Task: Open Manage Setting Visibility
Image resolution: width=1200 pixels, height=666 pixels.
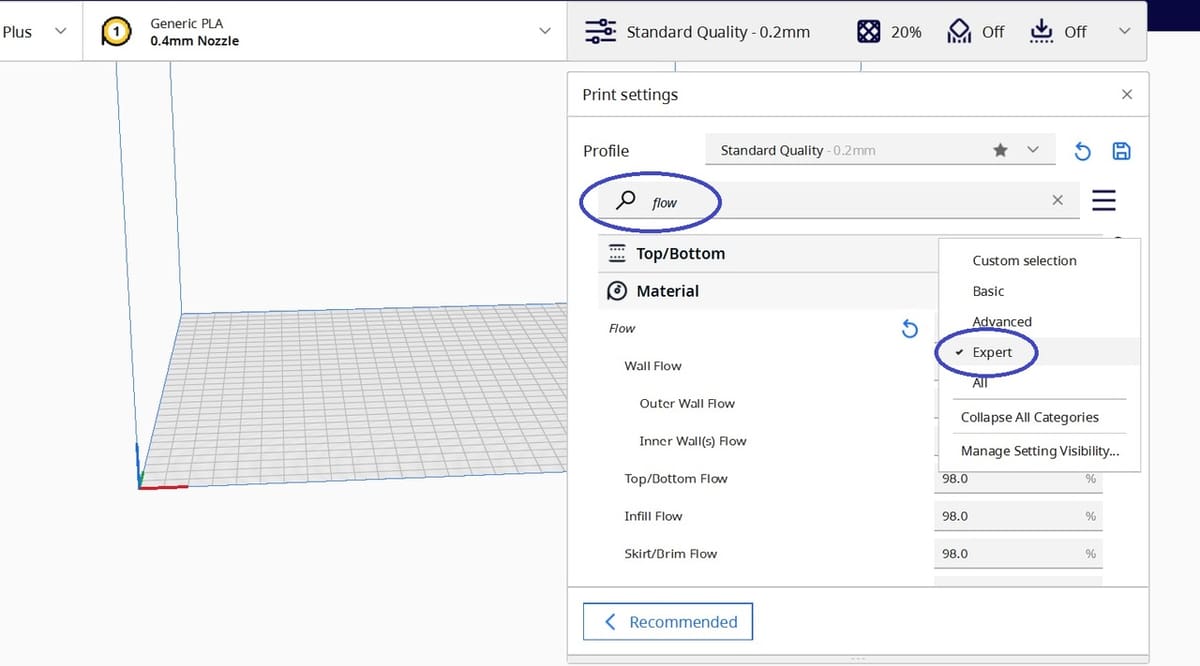Action: (1039, 451)
